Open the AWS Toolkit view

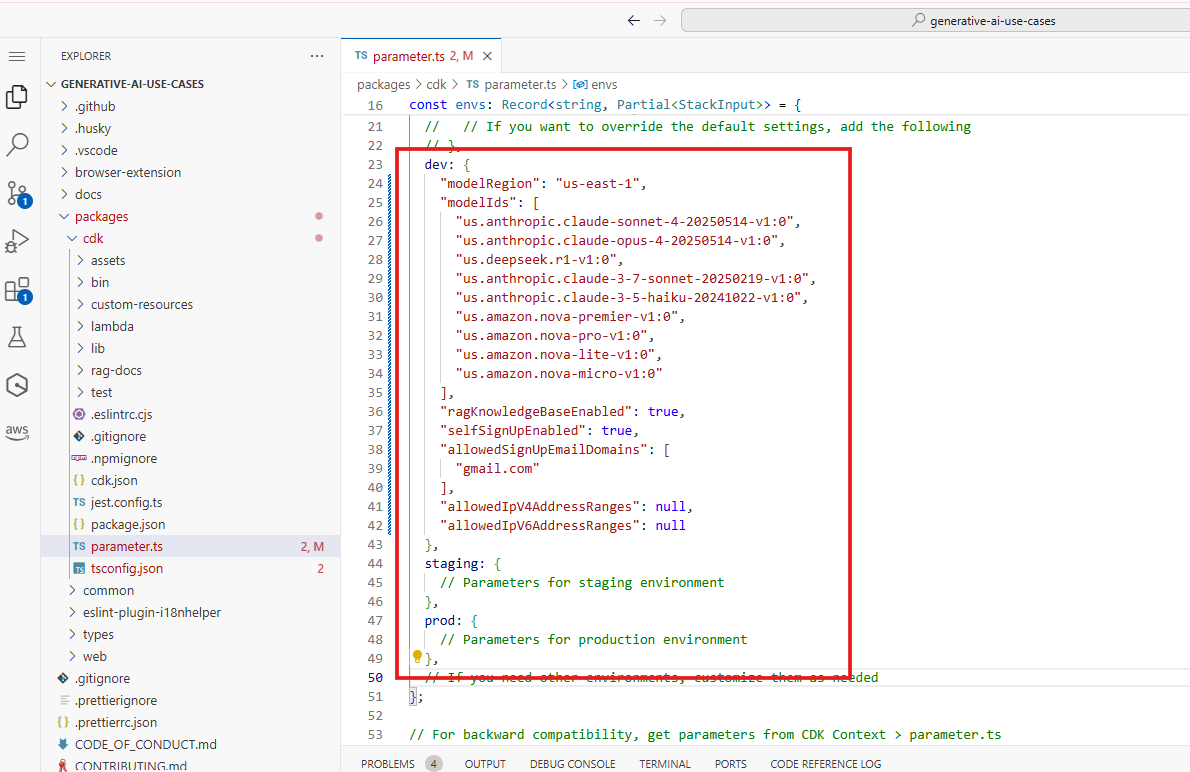point(17,432)
